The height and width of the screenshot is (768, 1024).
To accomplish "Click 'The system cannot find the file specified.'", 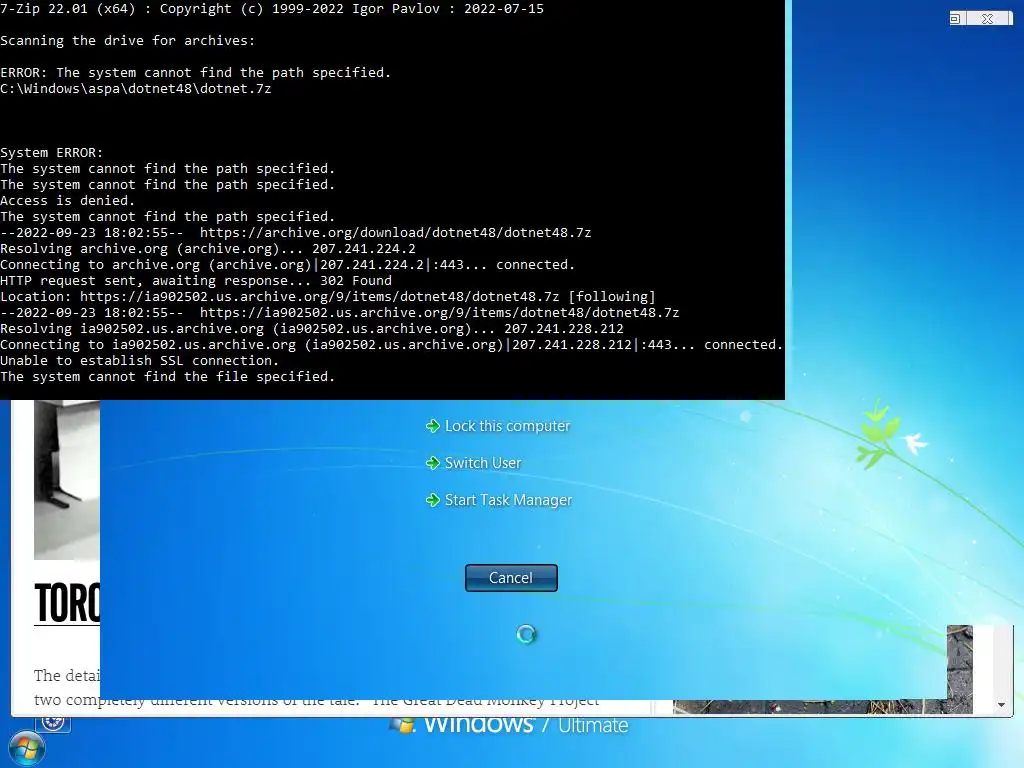I will [x=167, y=377].
